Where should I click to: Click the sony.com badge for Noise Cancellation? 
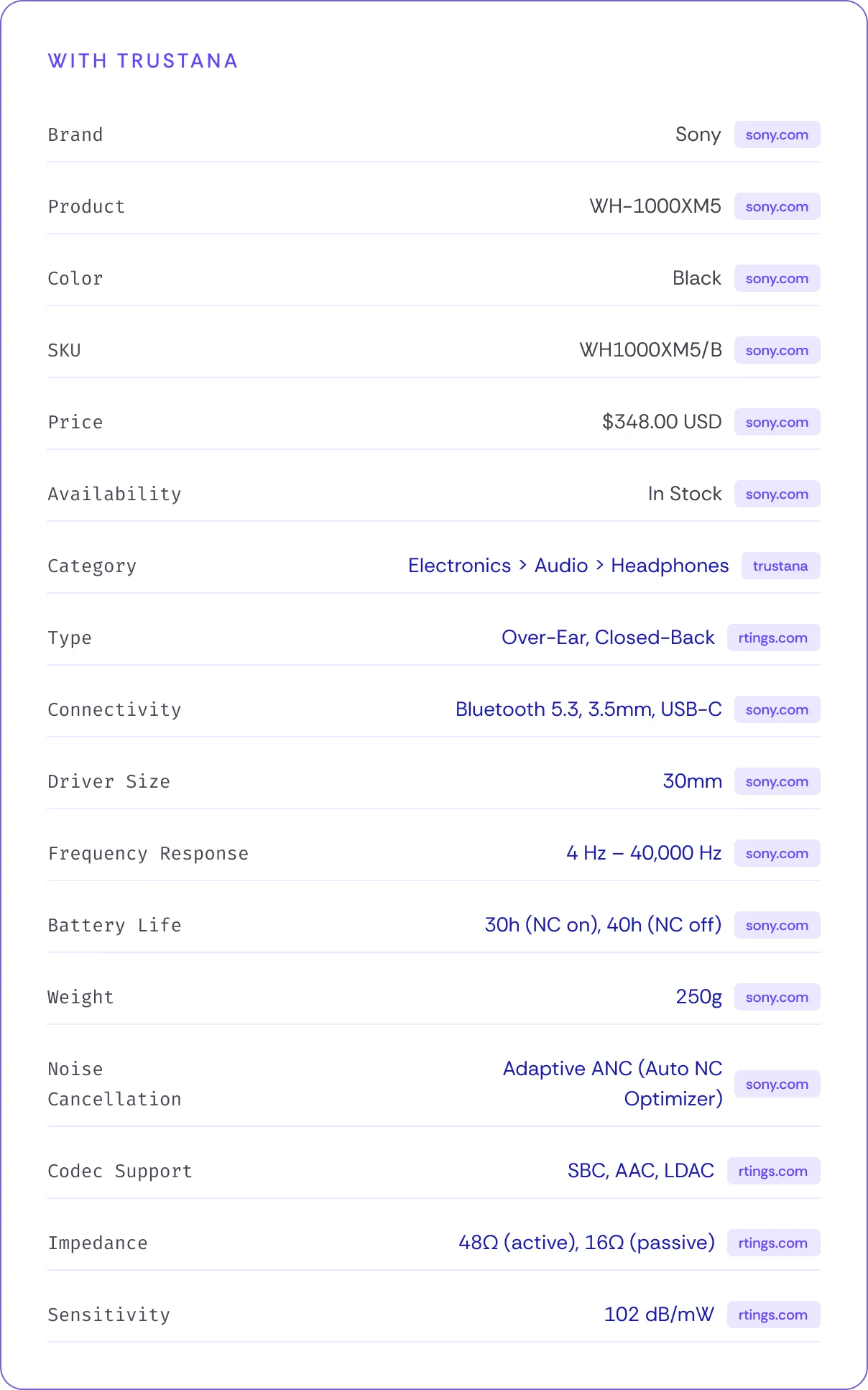pyautogui.click(x=777, y=1085)
